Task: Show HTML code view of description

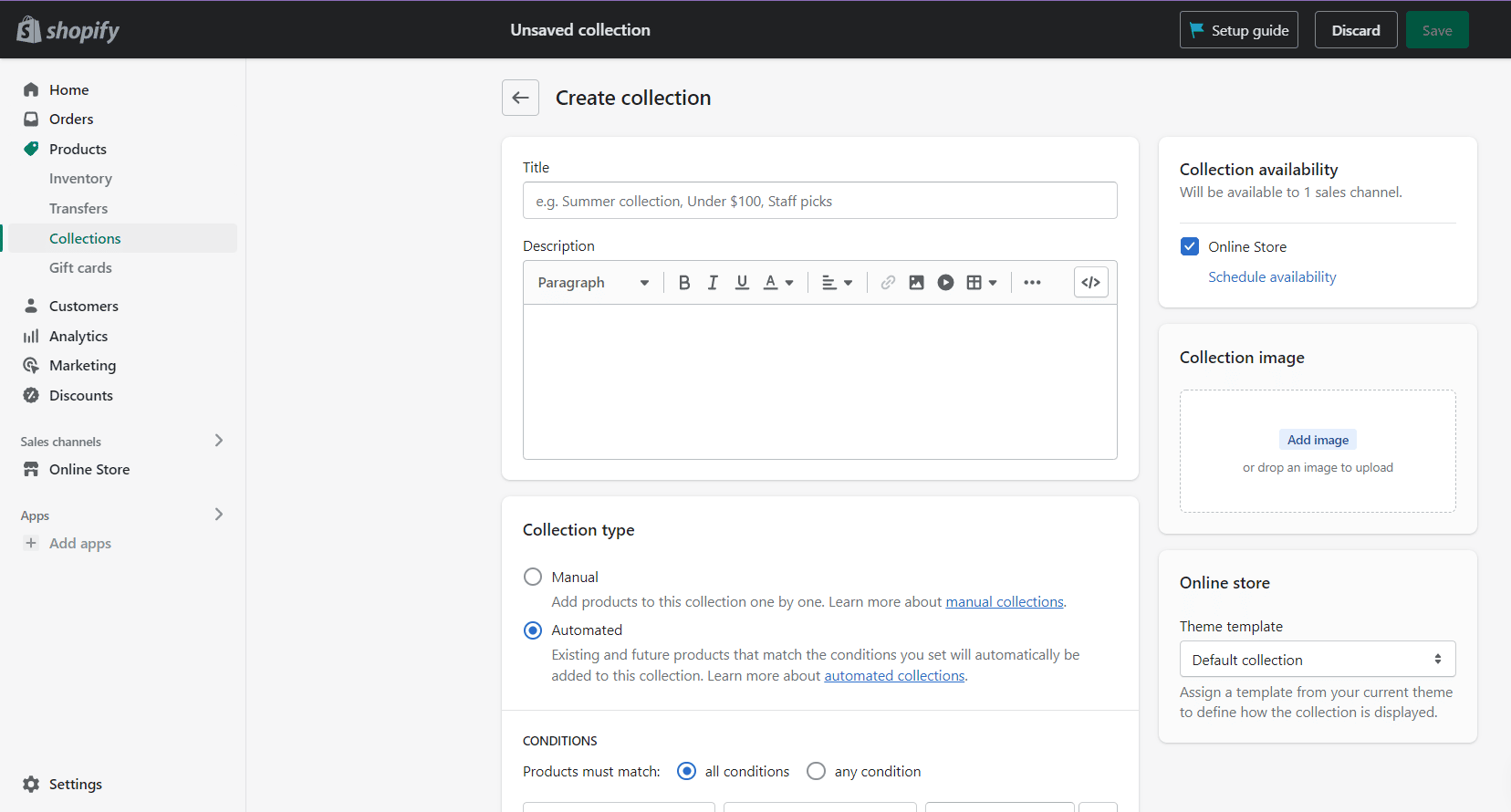Action: 1090,283
